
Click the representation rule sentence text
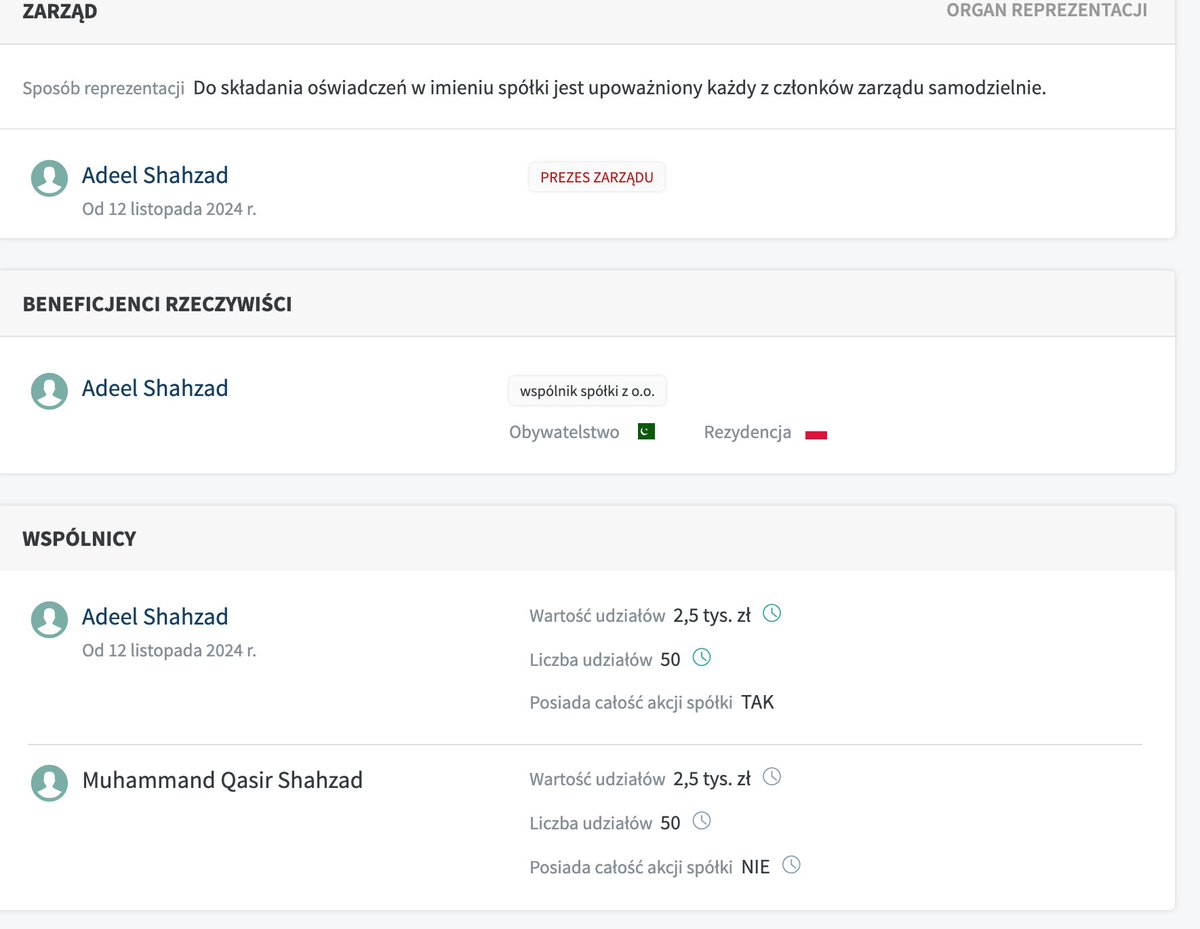pos(620,88)
